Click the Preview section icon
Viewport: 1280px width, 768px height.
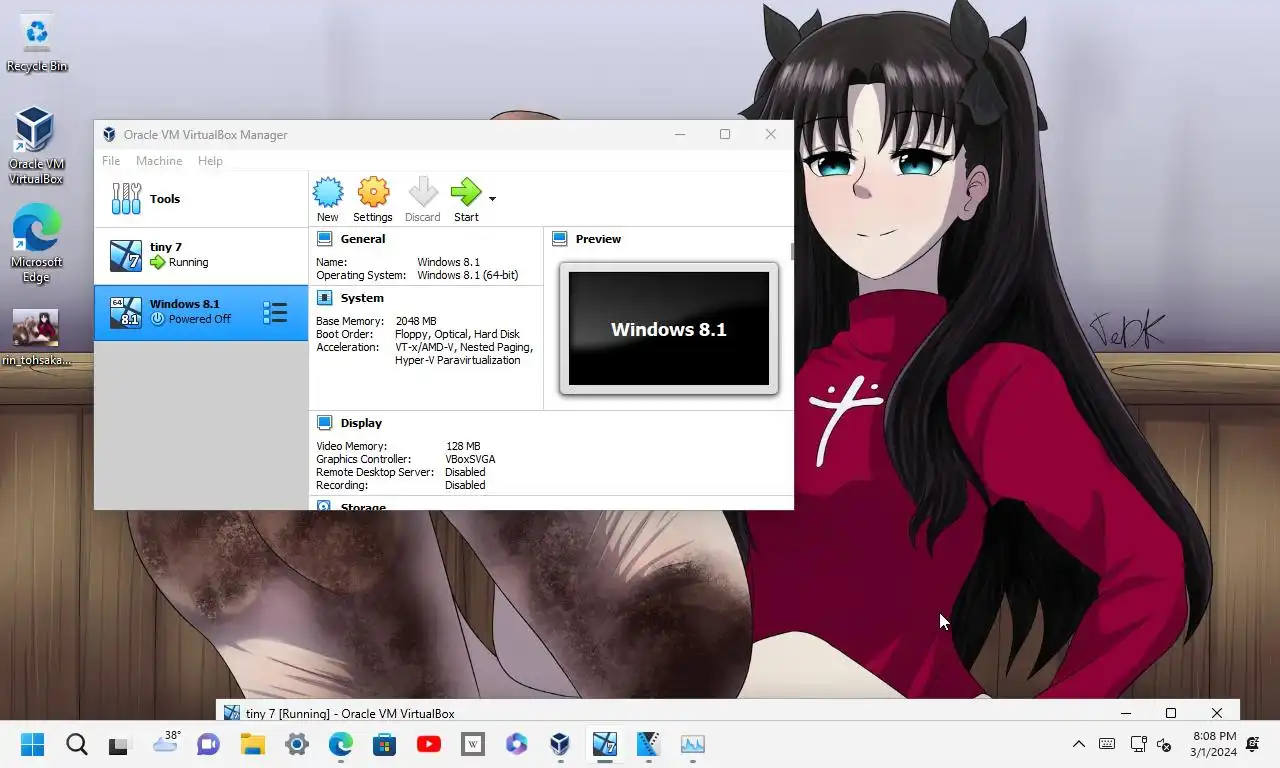(x=559, y=239)
